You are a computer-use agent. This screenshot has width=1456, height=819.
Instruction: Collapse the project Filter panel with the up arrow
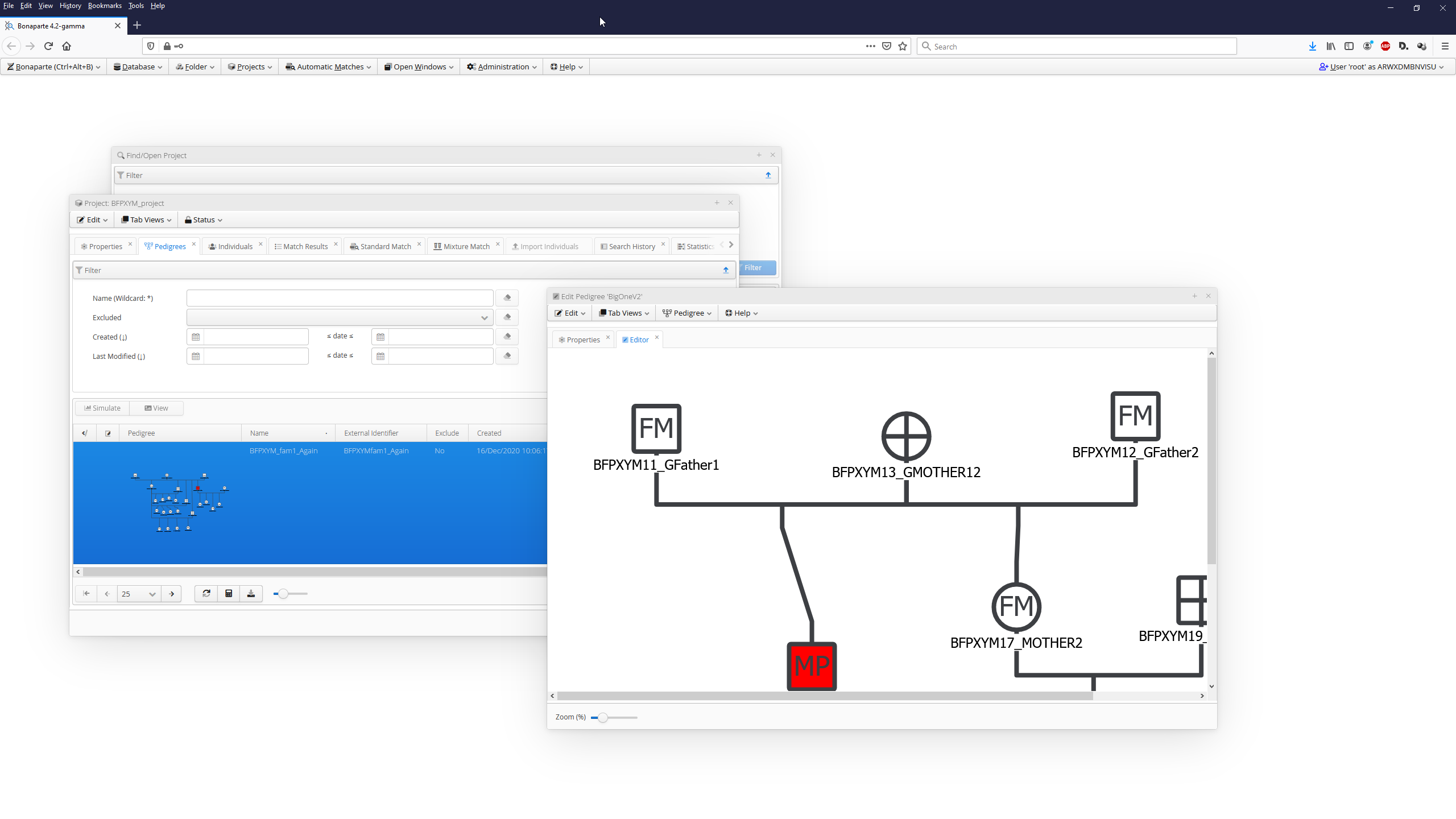[x=726, y=270]
